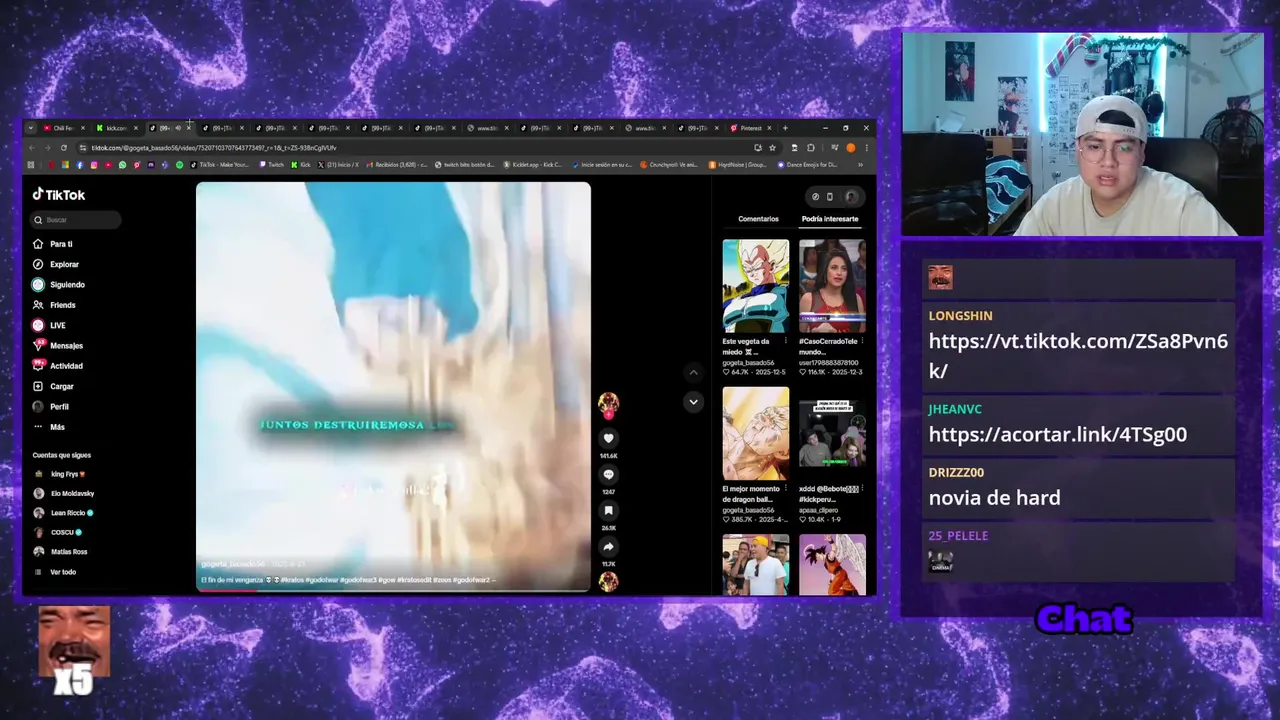Reload the page in browser
The image size is (1280, 720).
(x=64, y=148)
